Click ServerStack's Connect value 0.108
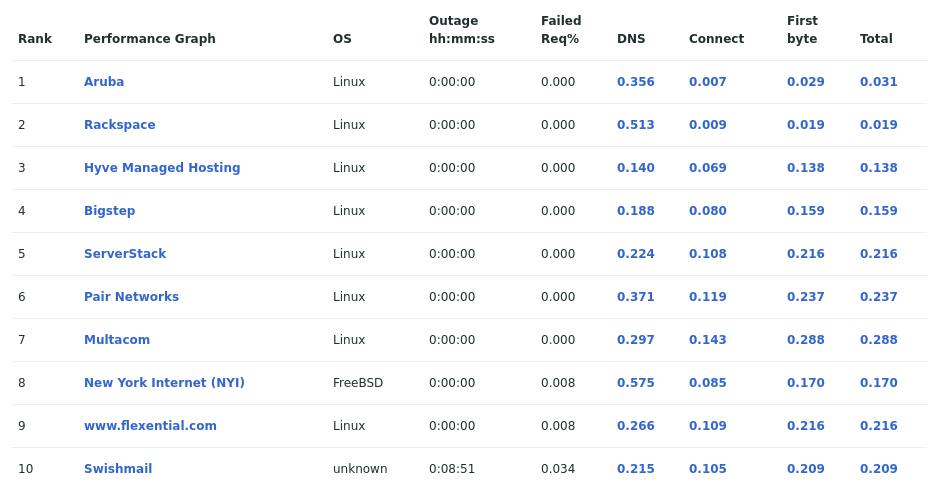 click(707, 253)
